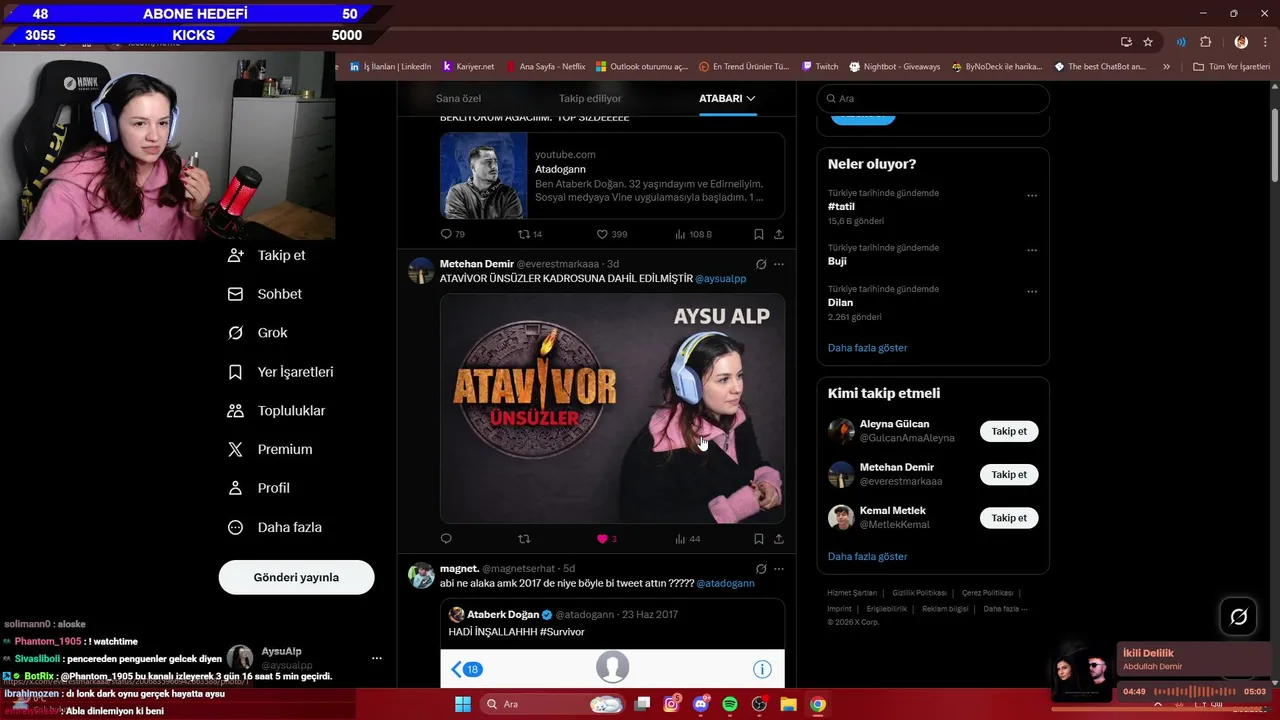Bookmark the Atadogann YouTube post
The image size is (1280, 720).
[x=759, y=234]
